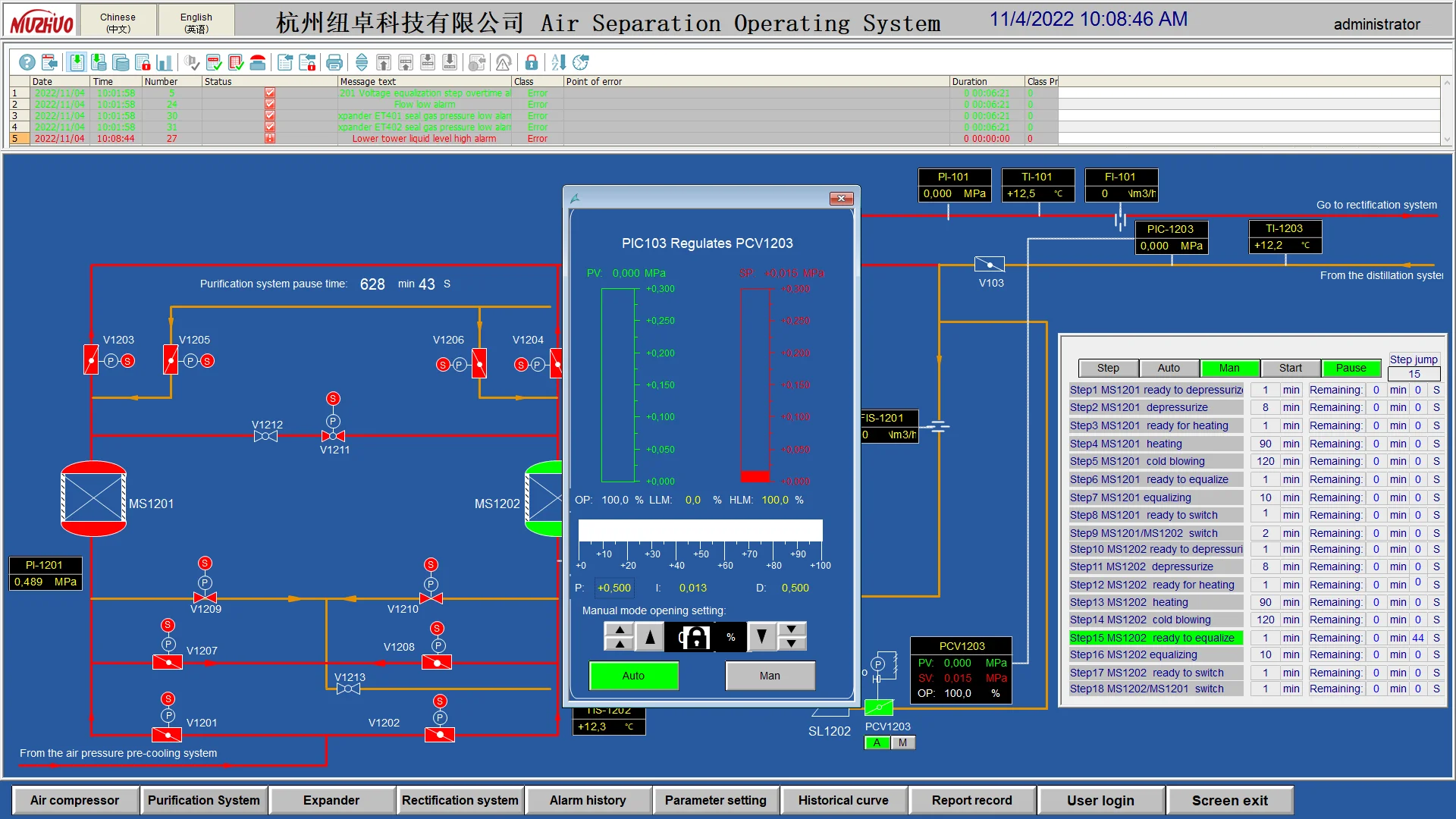The width and height of the screenshot is (1456, 819).
Task: Jump to first message icon
Action: click(x=384, y=62)
